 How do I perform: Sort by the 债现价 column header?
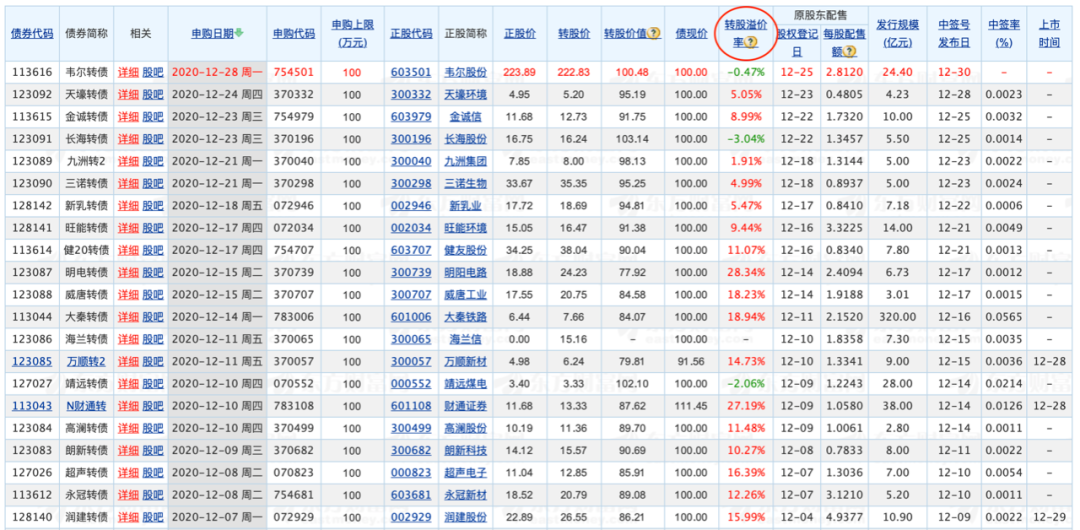pyautogui.click(x=691, y=34)
